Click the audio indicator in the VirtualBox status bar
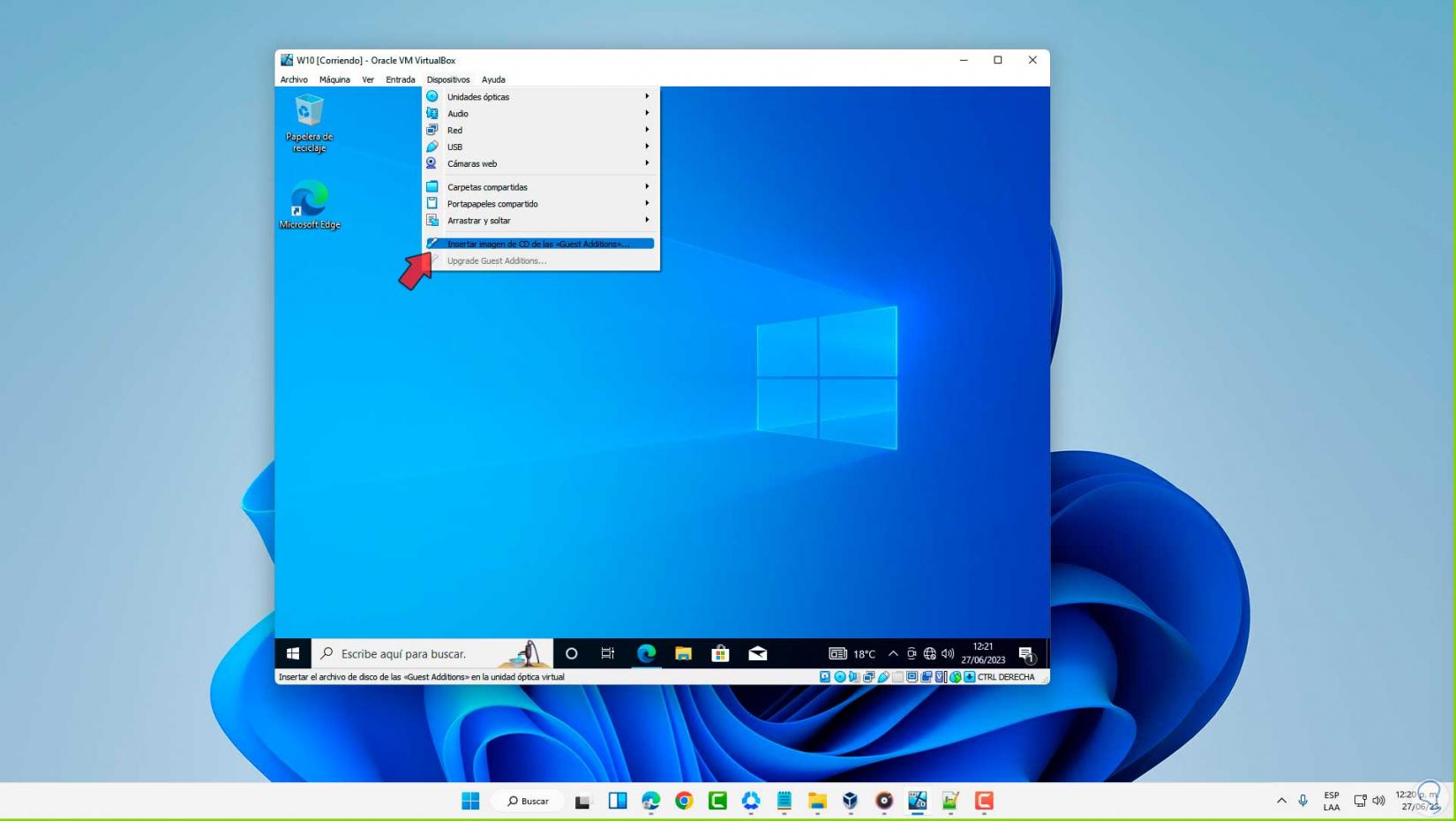Image resolution: width=1456 pixels, height=821 pixels. (x=854, y=677)
